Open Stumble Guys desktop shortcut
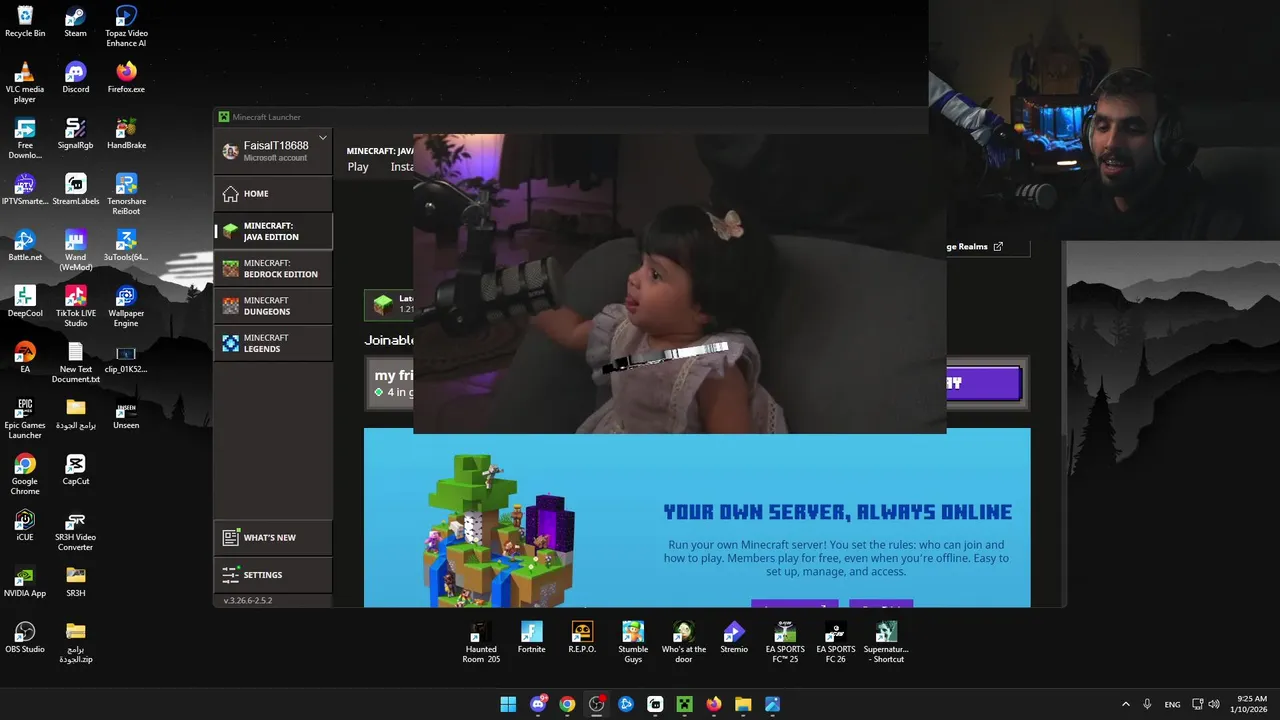This screenshot has width=1280, height=720. pyautogui.click(x=633, y=642)
